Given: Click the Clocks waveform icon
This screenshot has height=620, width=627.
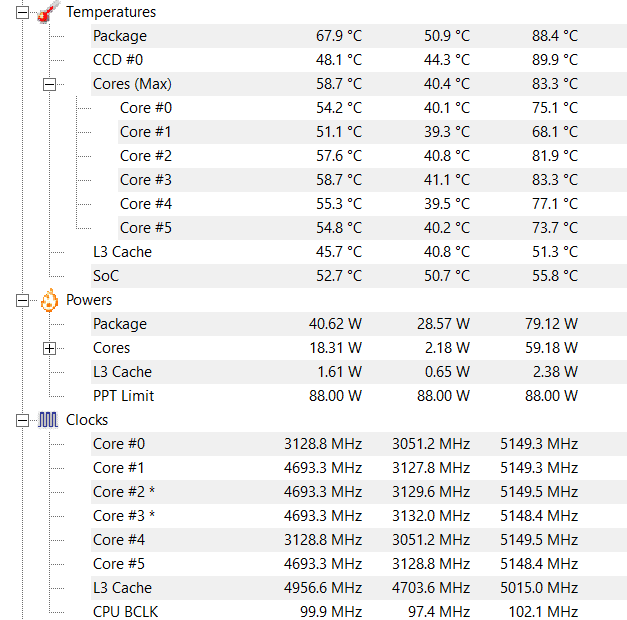Looking at the screenshot, I should click(x=48, y=420).
